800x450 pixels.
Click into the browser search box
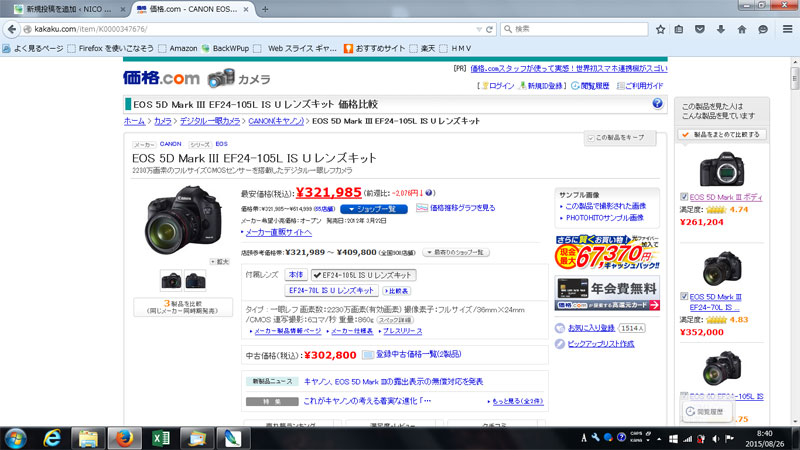click(x=574, y=29)
